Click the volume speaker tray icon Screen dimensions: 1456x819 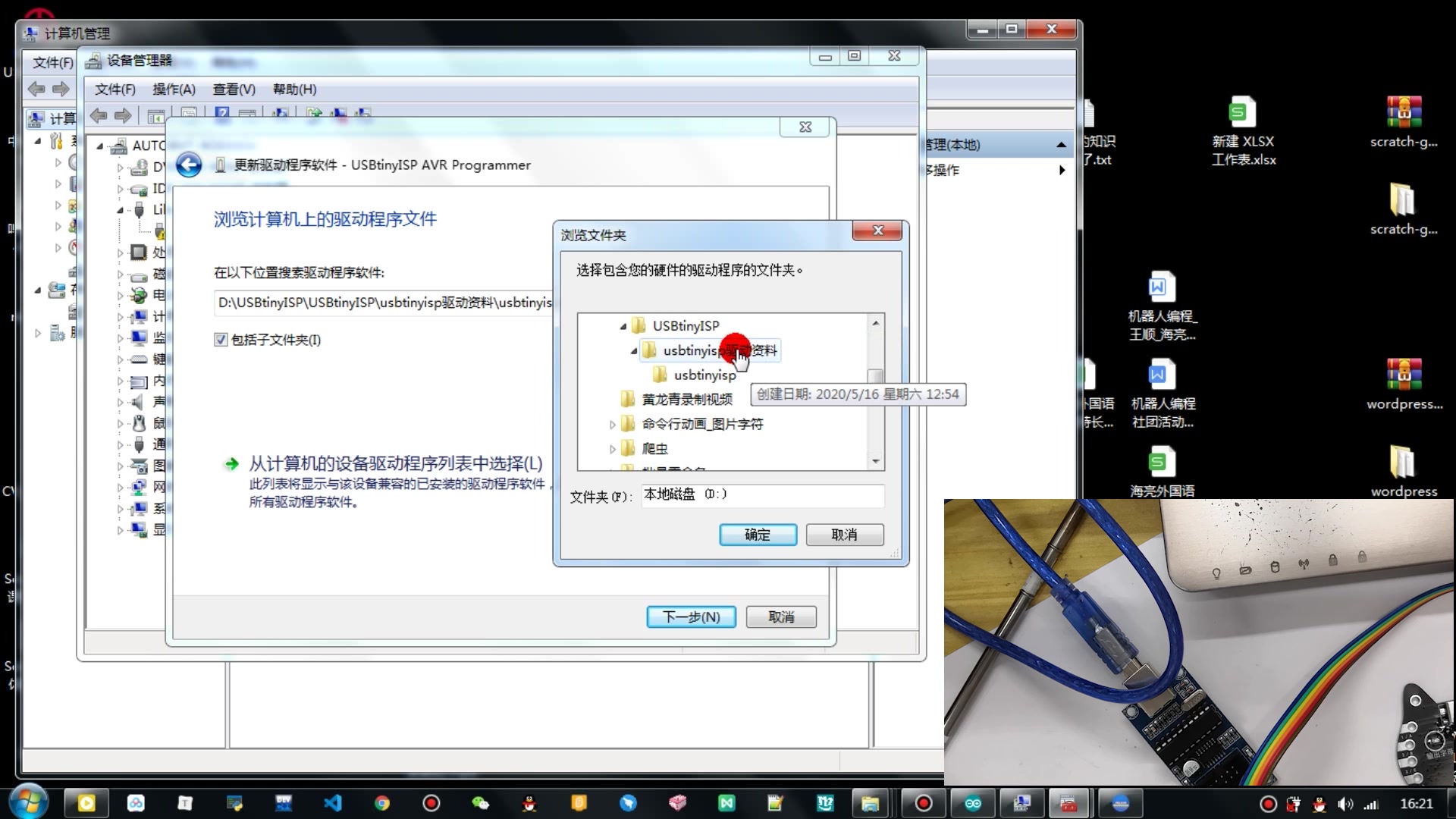point(1345,804)
